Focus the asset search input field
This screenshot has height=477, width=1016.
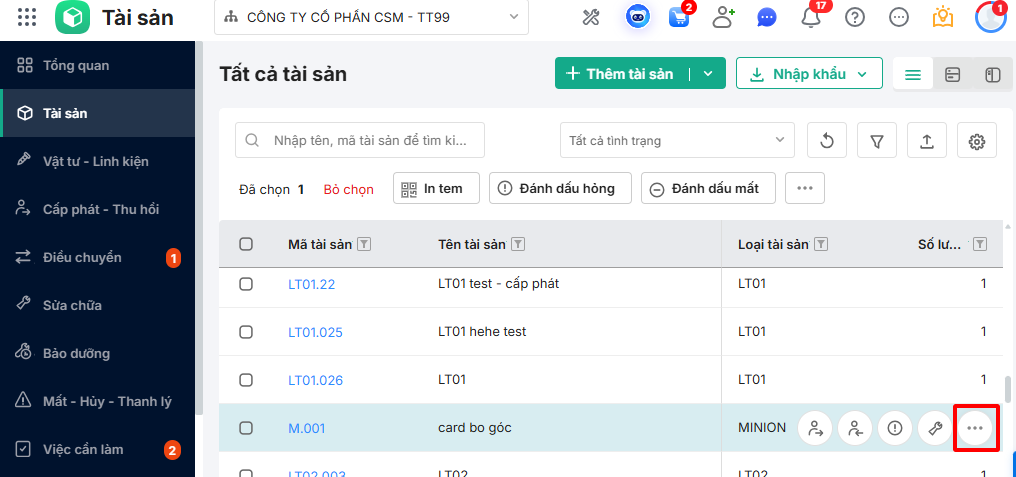point(370,141)
